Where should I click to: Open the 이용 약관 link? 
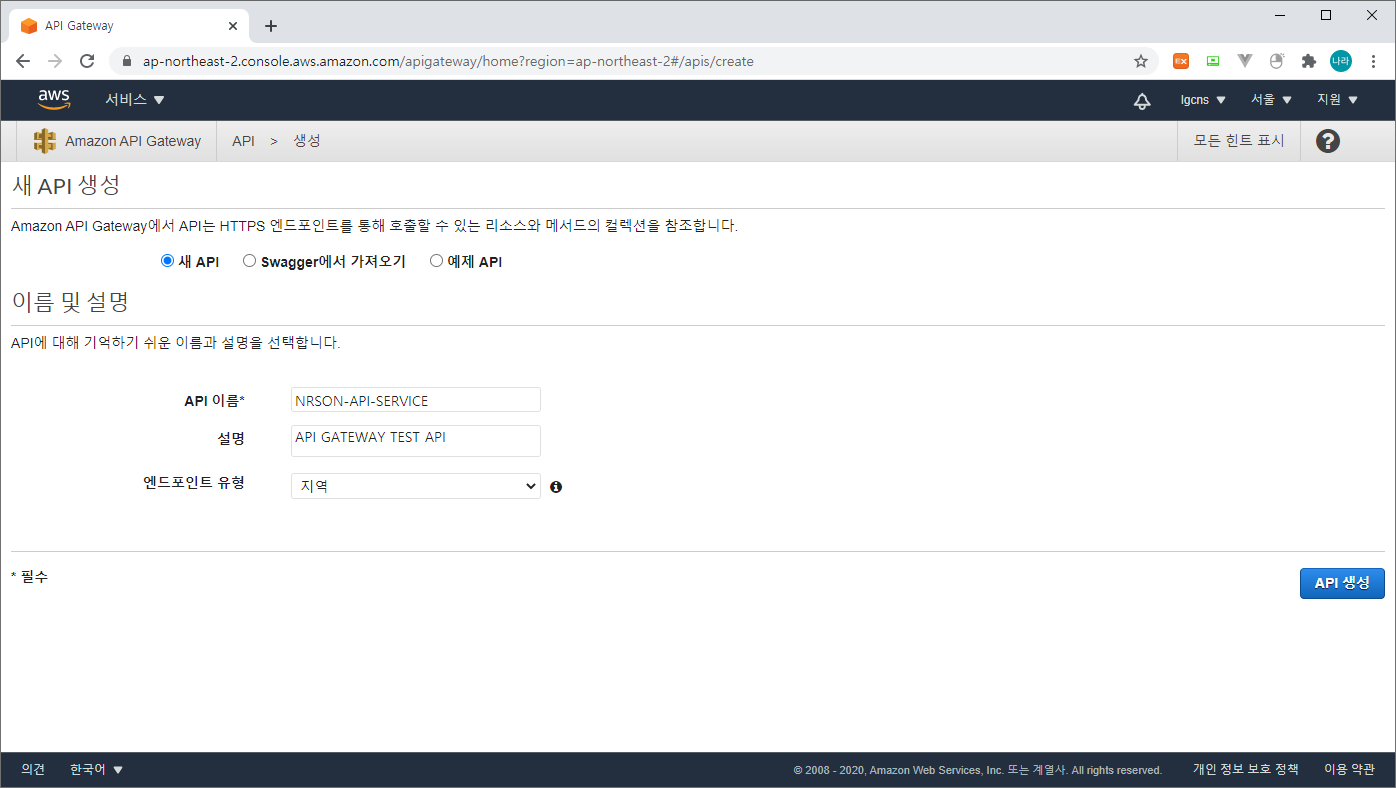(1349, 770)
